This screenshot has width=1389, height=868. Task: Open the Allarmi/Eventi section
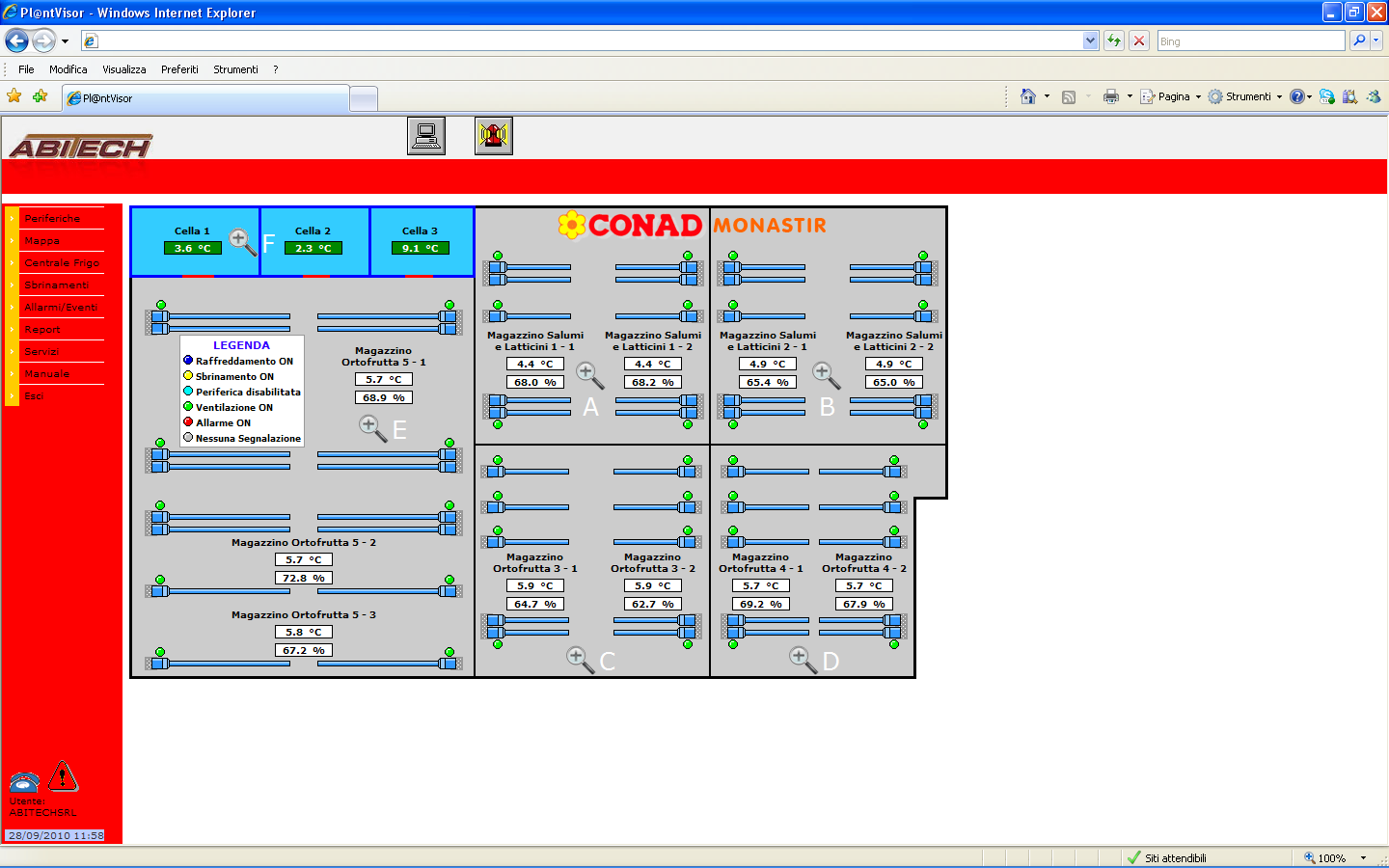(61, 308)
